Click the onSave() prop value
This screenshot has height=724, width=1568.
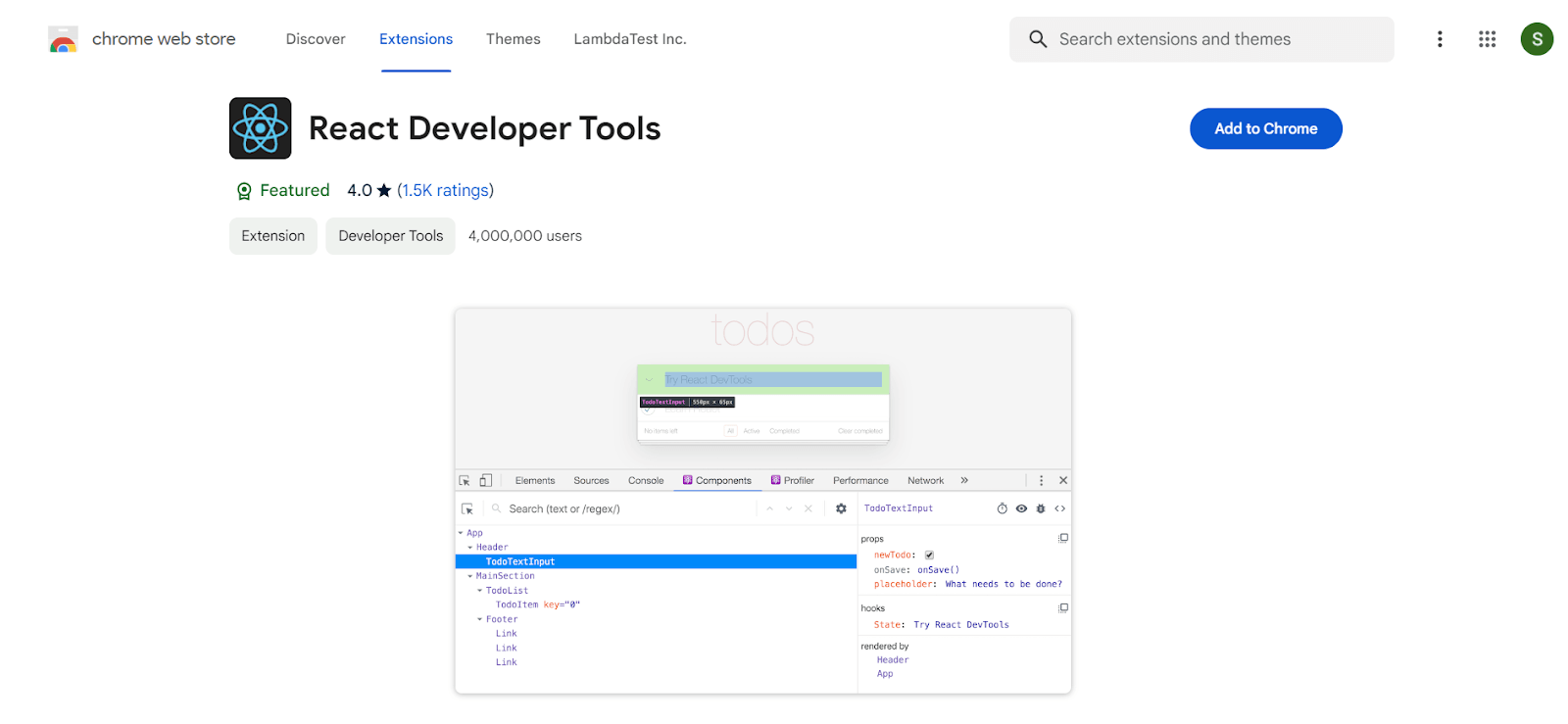(x=938, y=570)
